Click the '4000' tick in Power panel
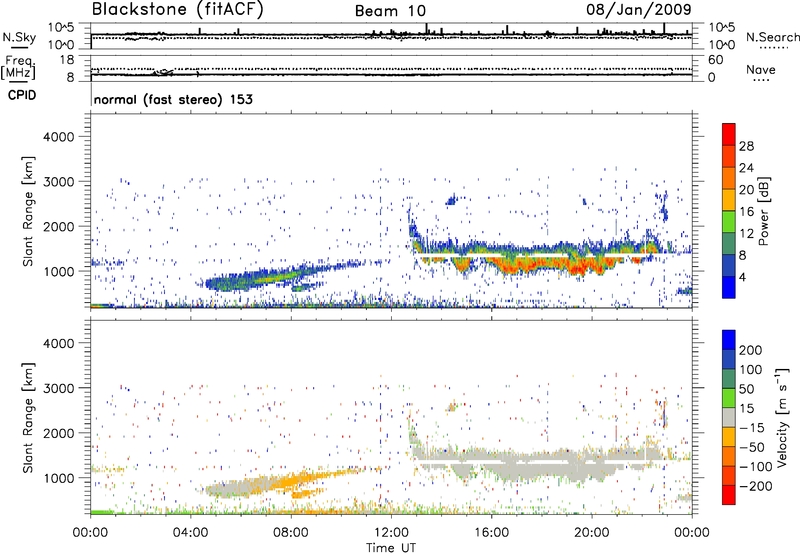 [59, 137]
